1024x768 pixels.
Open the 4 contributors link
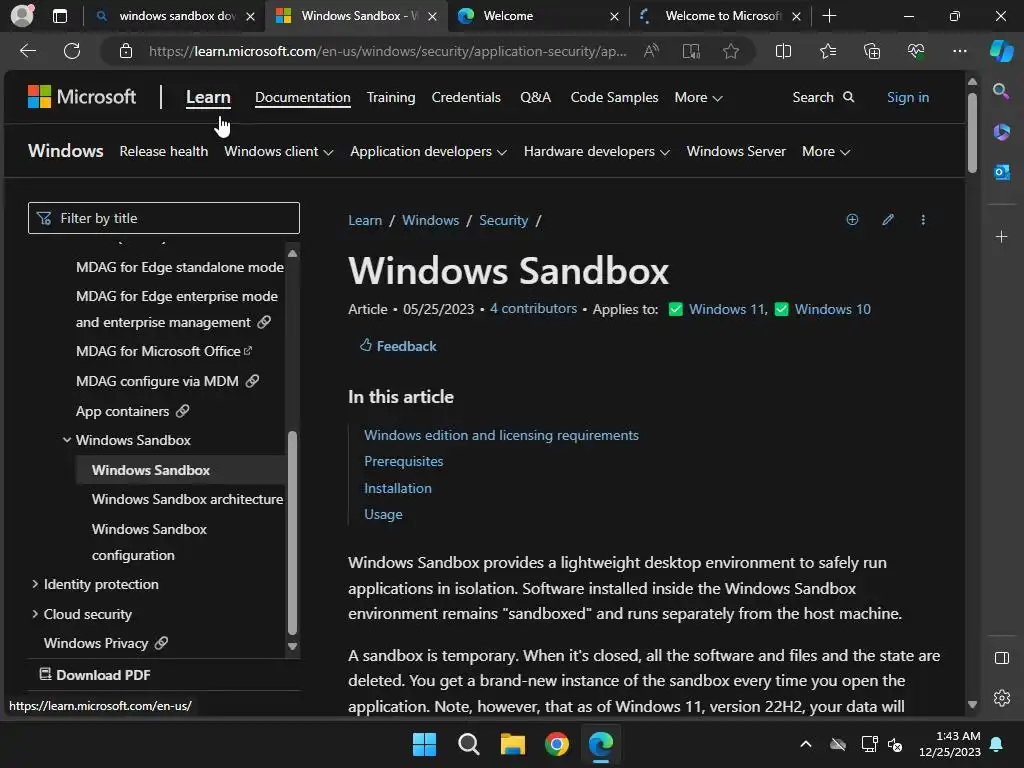click(533, 308)
